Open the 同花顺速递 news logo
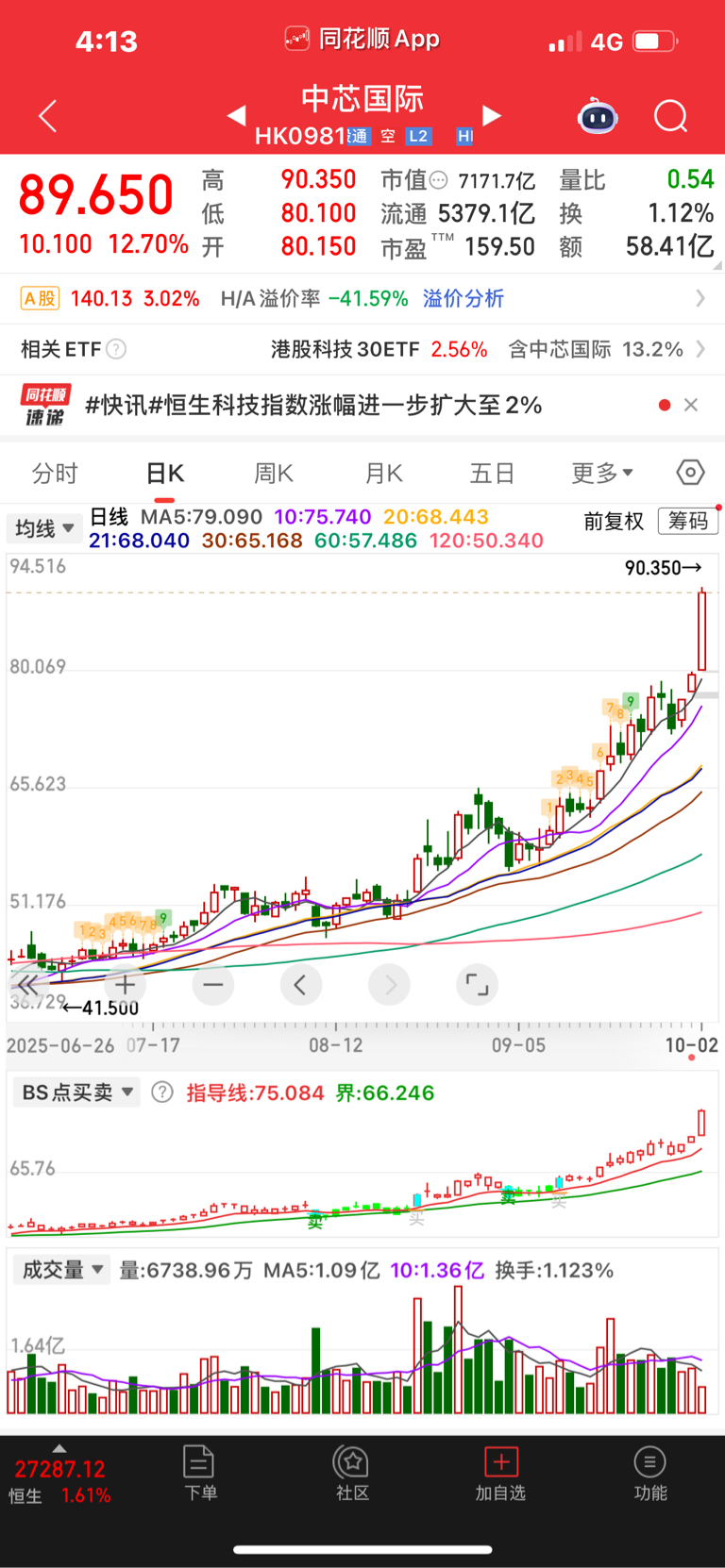Image resolution: width=725 pixels, height=1568 pixels. coord(45,405)
